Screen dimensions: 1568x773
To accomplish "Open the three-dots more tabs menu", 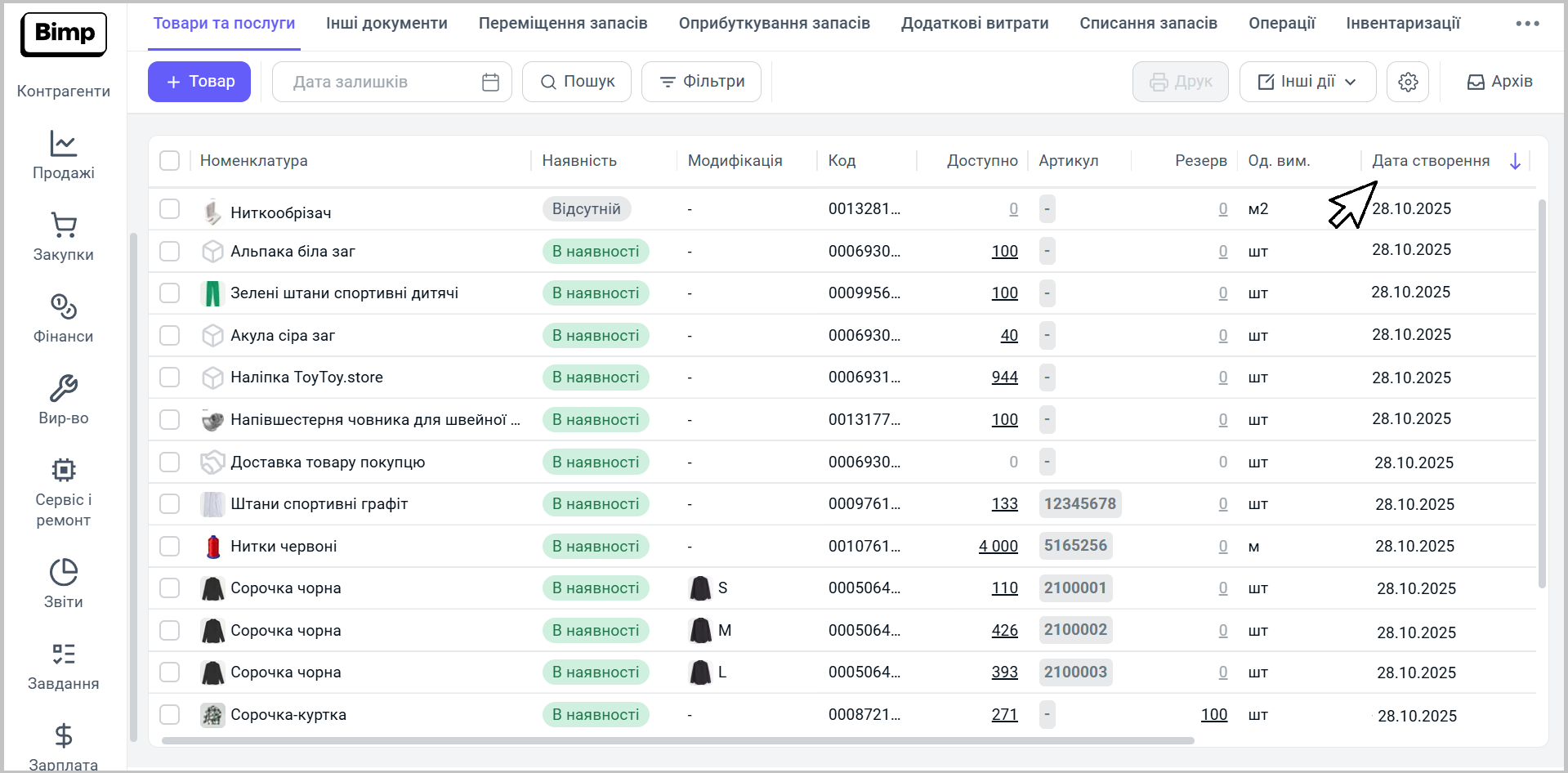I will pos(1526,24).
